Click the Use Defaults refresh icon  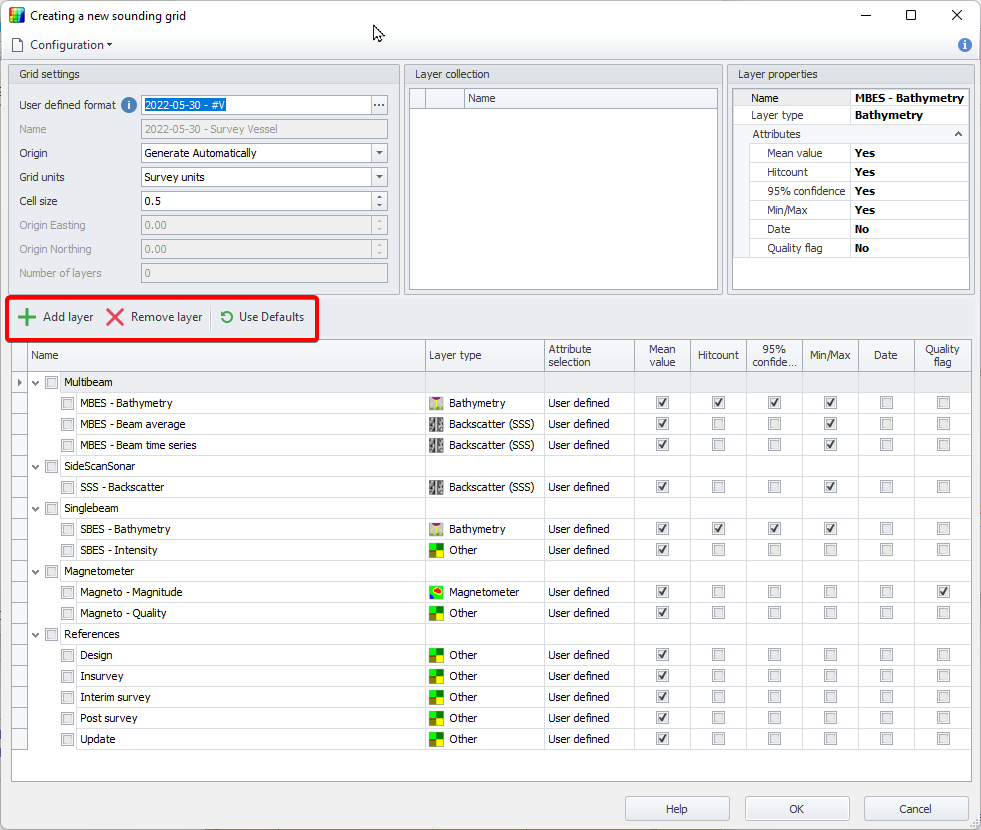coord(227,317)
